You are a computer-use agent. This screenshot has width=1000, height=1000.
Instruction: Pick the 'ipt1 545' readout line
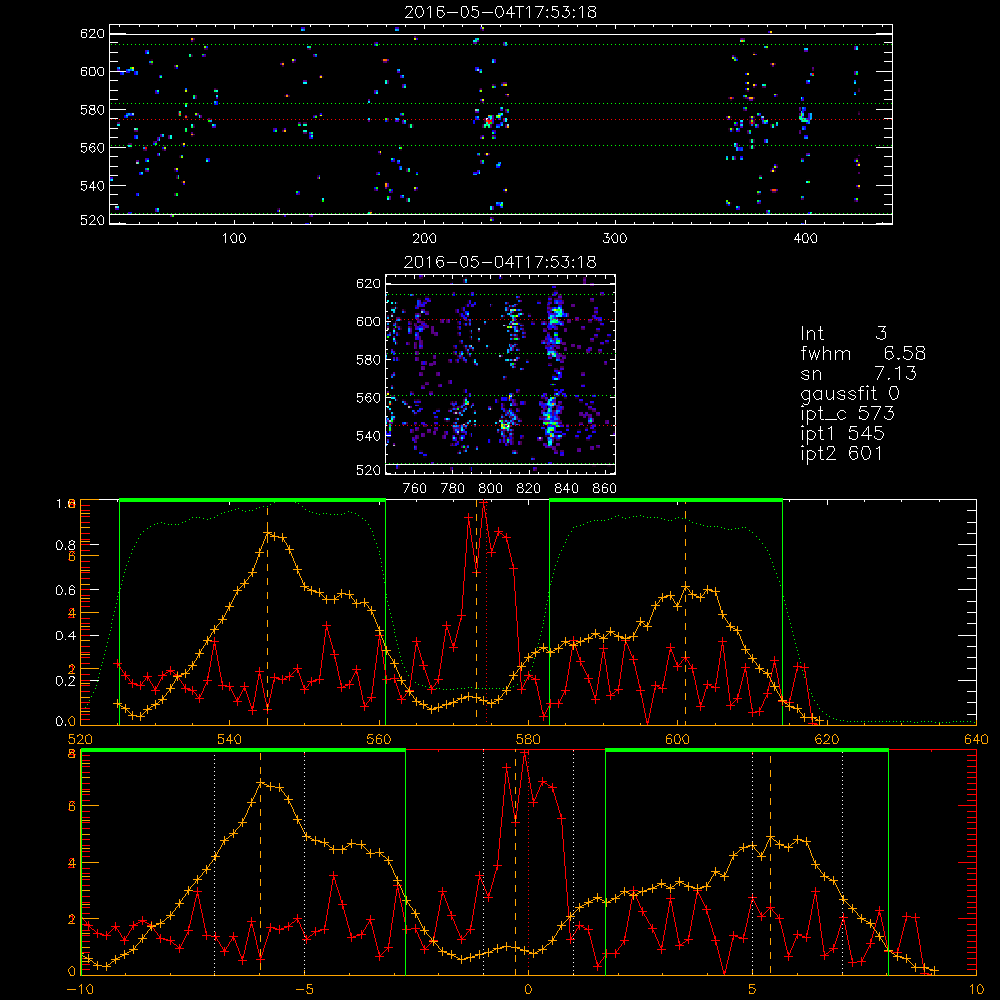(x=842, y=434)
